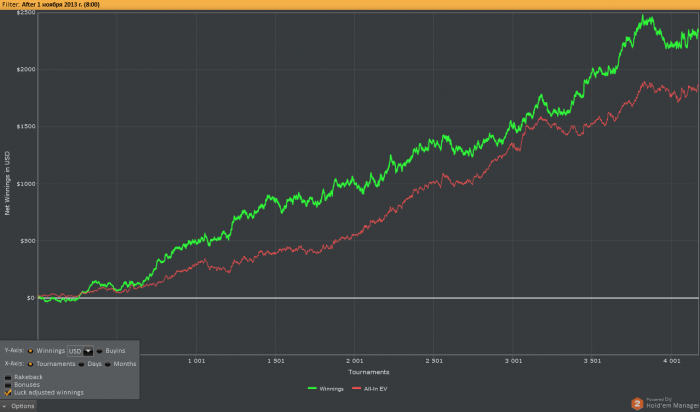Viewport: 700px width, 412px height.
Task: Collapse the Options panel
Action: 18,406
